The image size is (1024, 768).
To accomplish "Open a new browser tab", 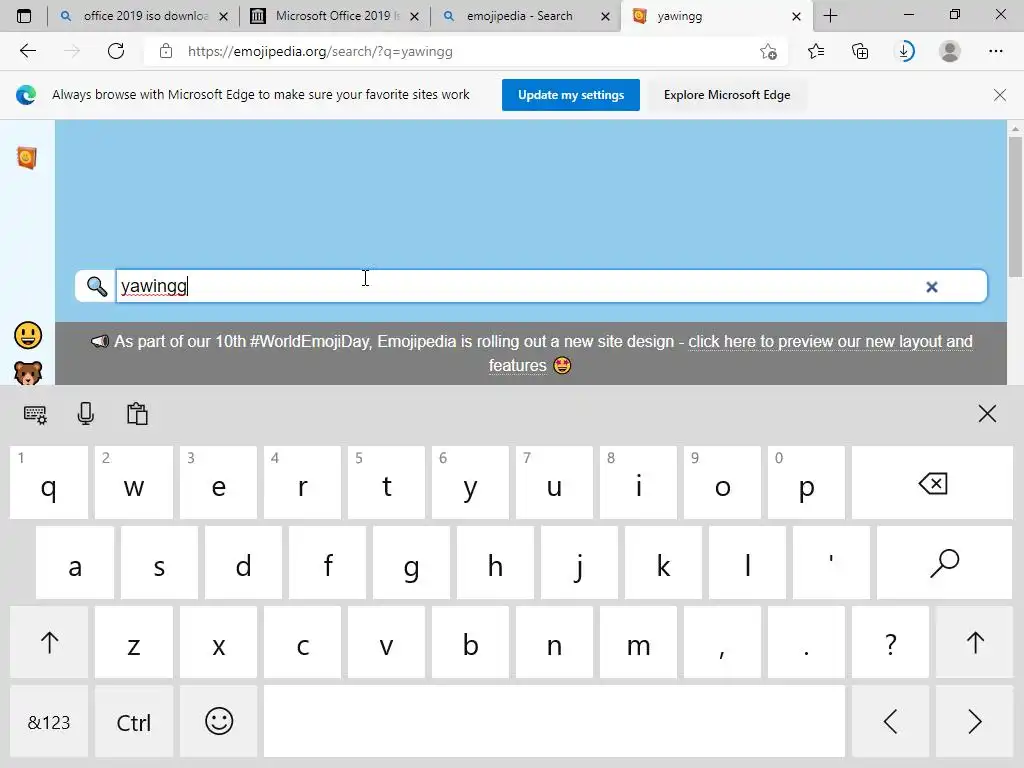I will click(x=830, y=16).
